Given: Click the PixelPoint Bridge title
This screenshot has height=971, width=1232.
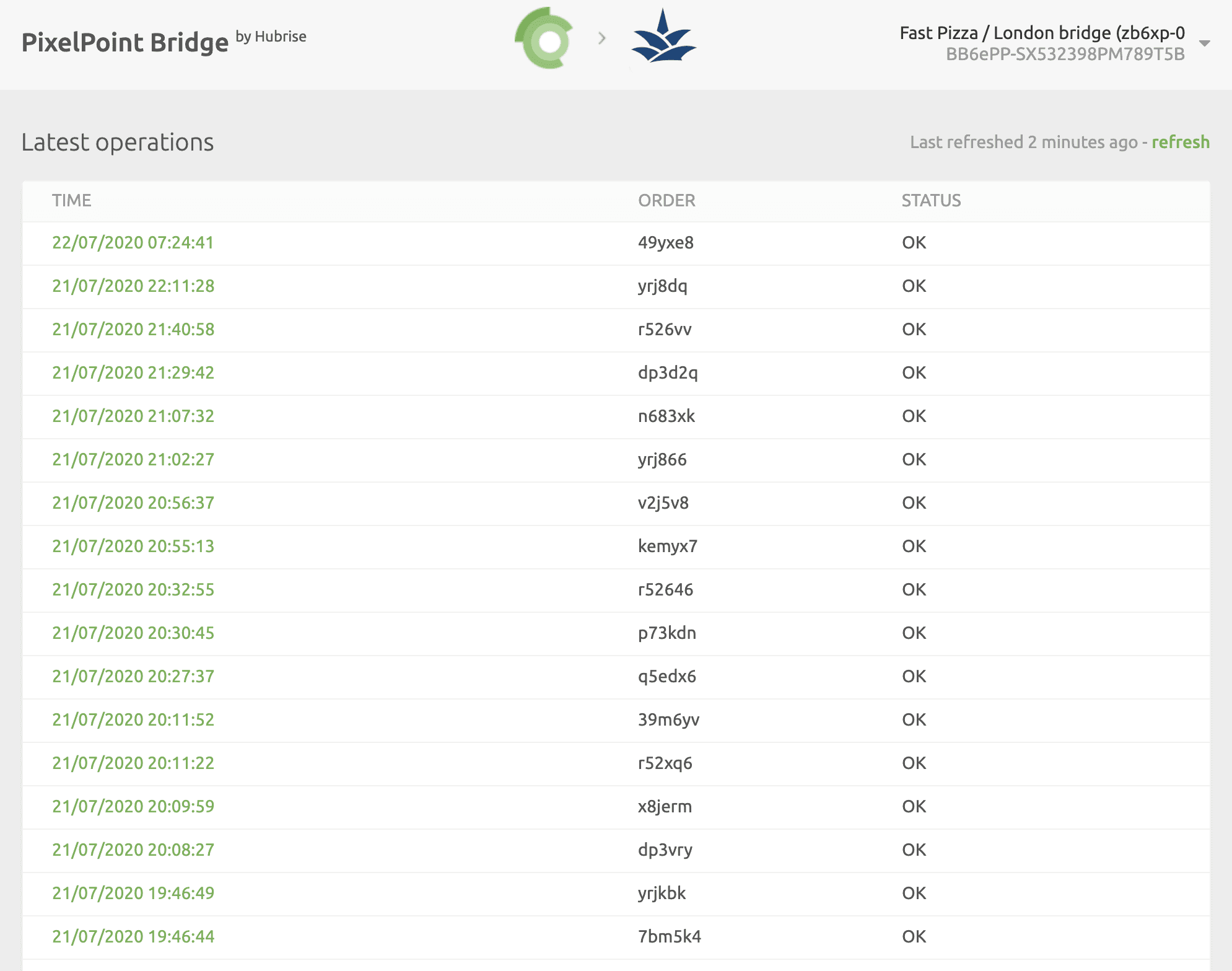Looking at the screenshot, I should coord(125,42).
